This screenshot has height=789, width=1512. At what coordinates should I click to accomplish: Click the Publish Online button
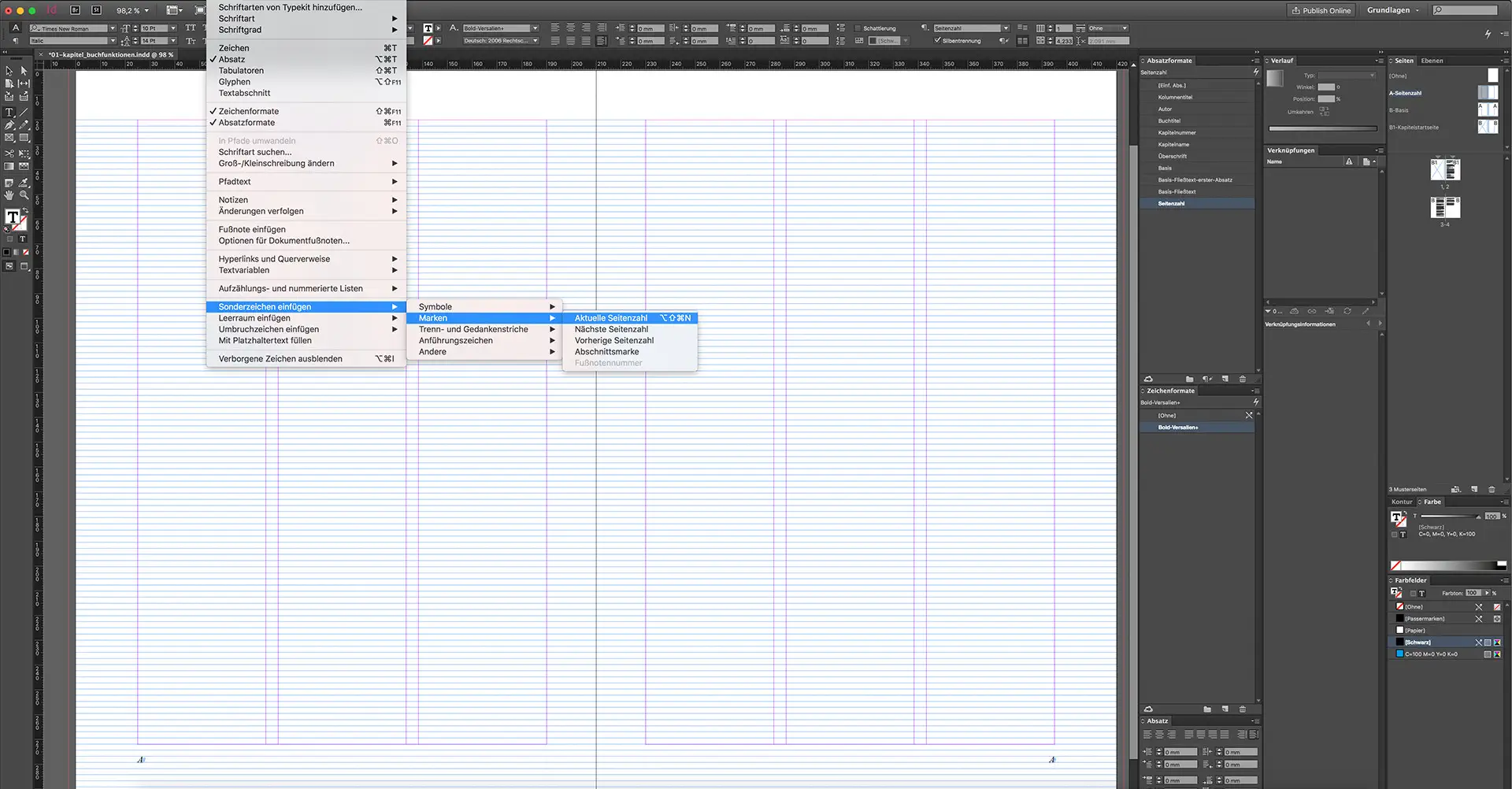click(x=1321, y=10)
